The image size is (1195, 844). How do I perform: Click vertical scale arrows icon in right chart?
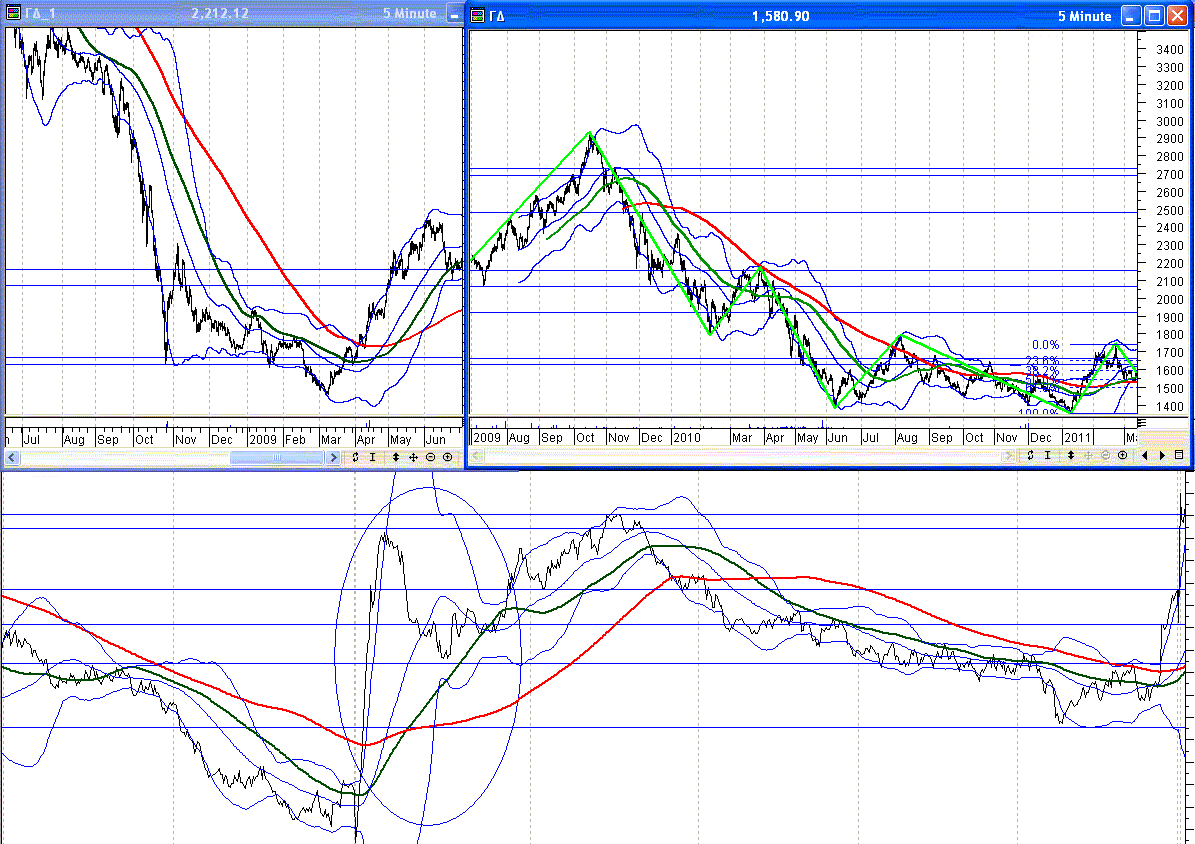(x=1071, y=455)
